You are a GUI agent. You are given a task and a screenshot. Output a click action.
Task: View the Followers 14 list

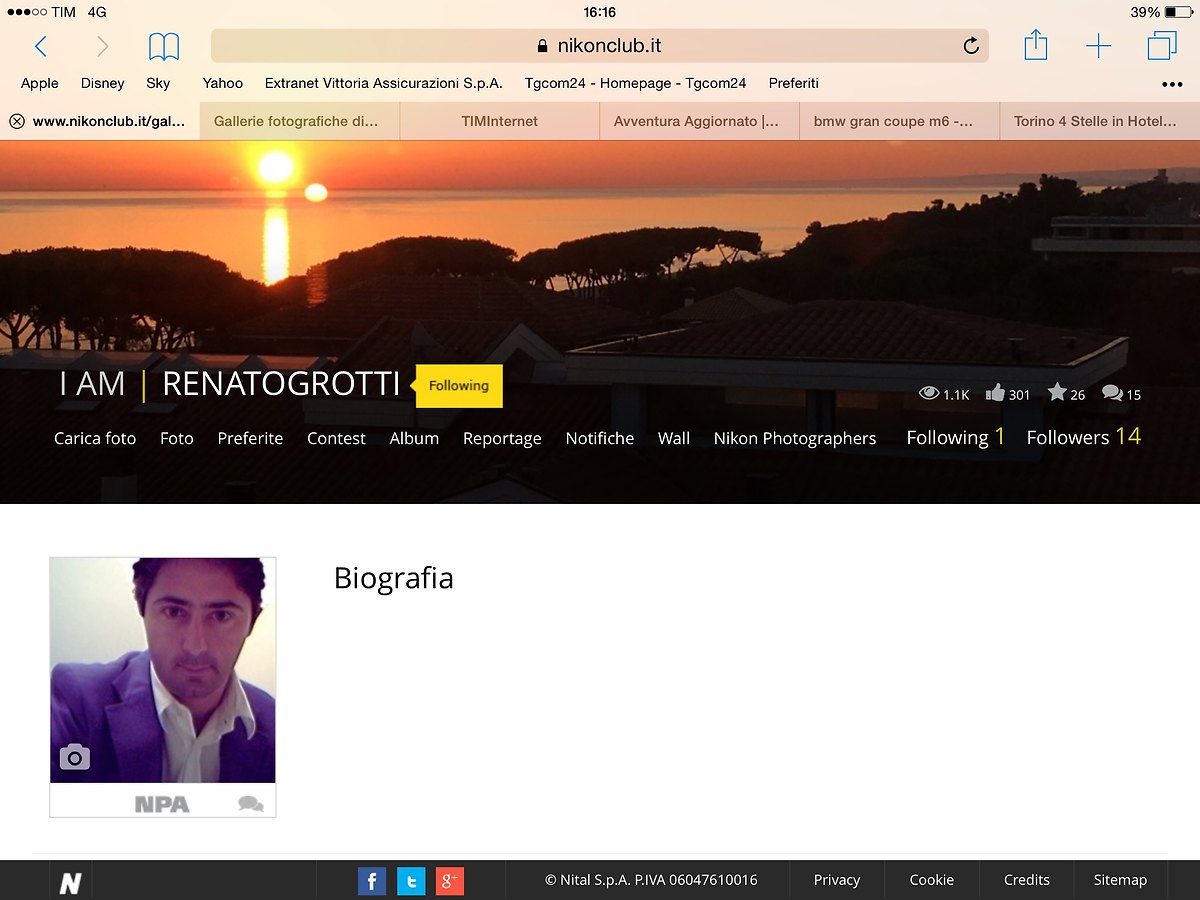tap(1083, 437)
